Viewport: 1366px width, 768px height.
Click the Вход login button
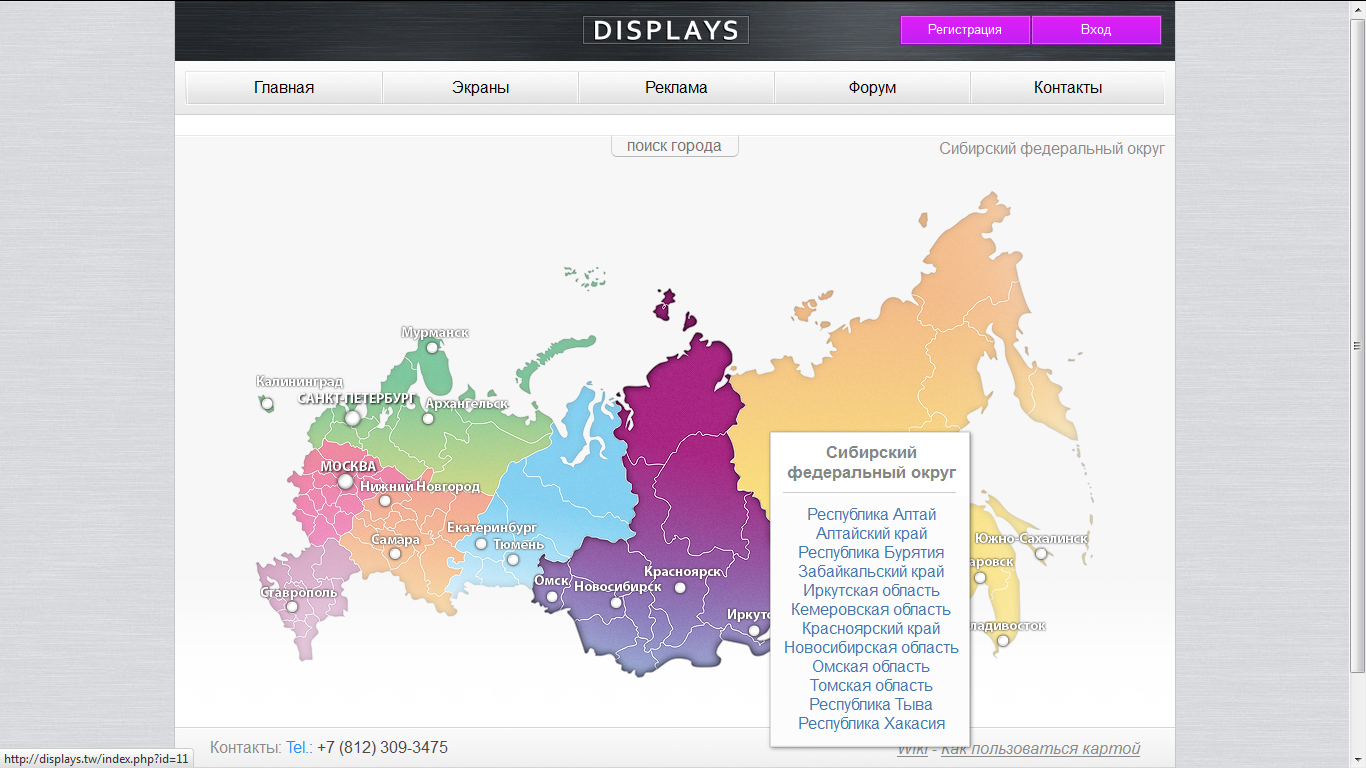tap(1096, 30)
